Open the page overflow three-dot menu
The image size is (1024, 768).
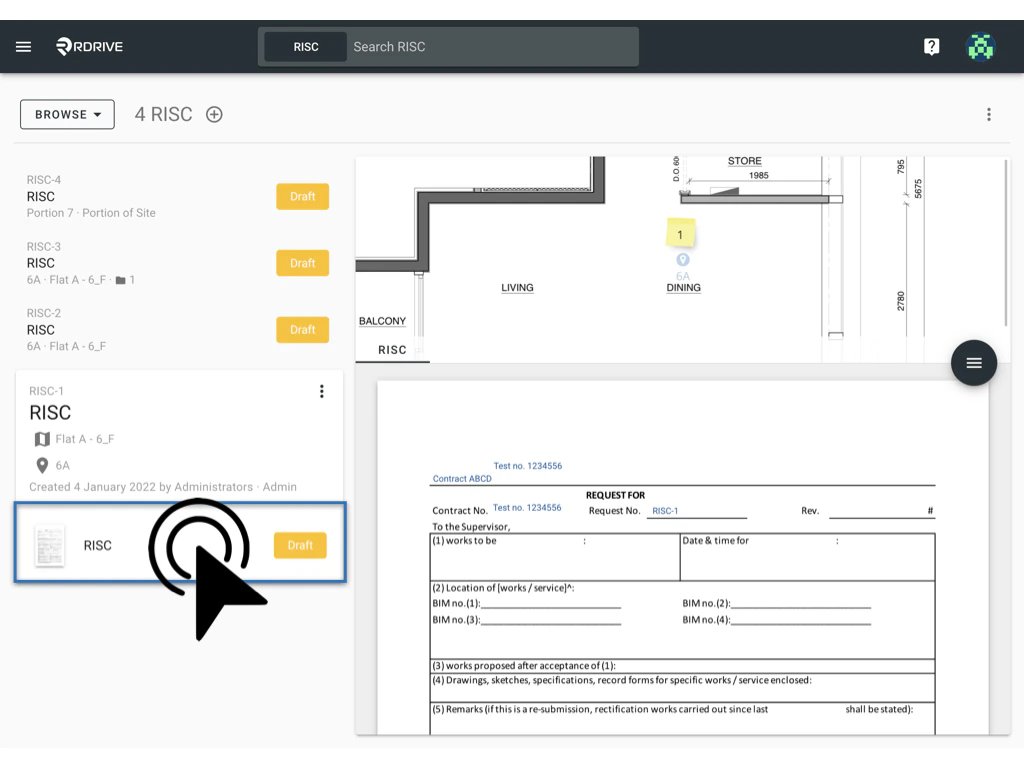[988, 114]
